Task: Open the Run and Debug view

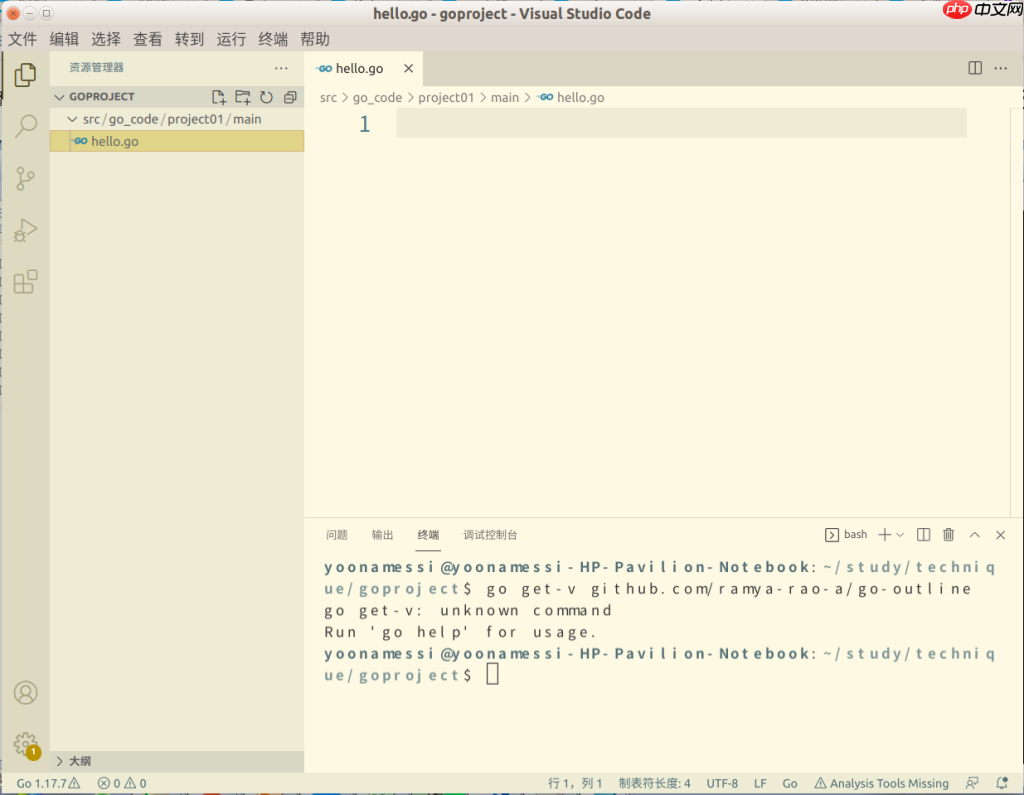Action: (25, 230)
